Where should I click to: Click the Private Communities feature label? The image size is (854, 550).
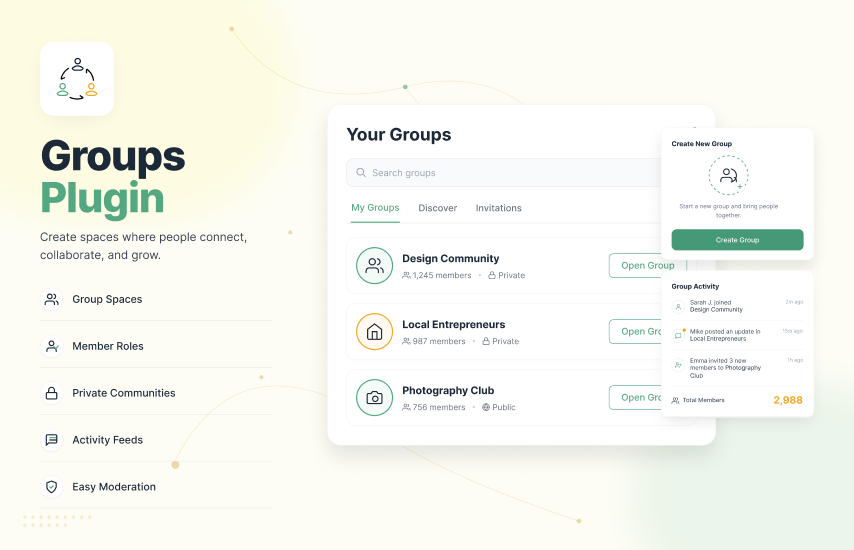point(124,393)
